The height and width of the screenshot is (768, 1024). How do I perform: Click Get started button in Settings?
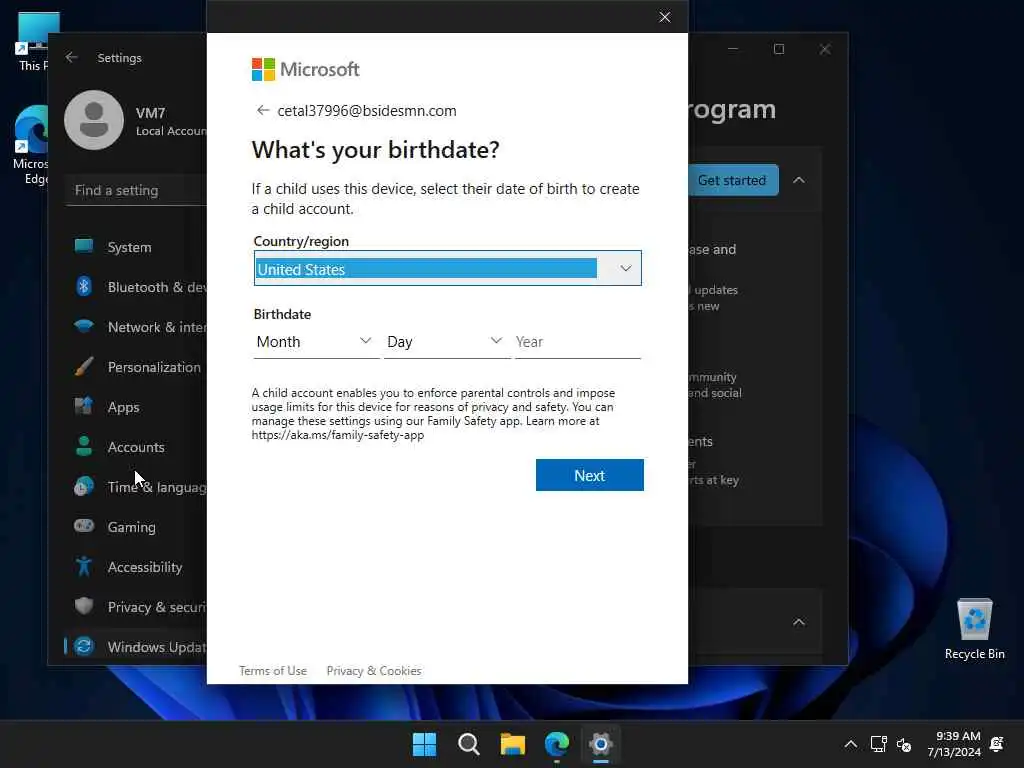[x=733, y=180]
